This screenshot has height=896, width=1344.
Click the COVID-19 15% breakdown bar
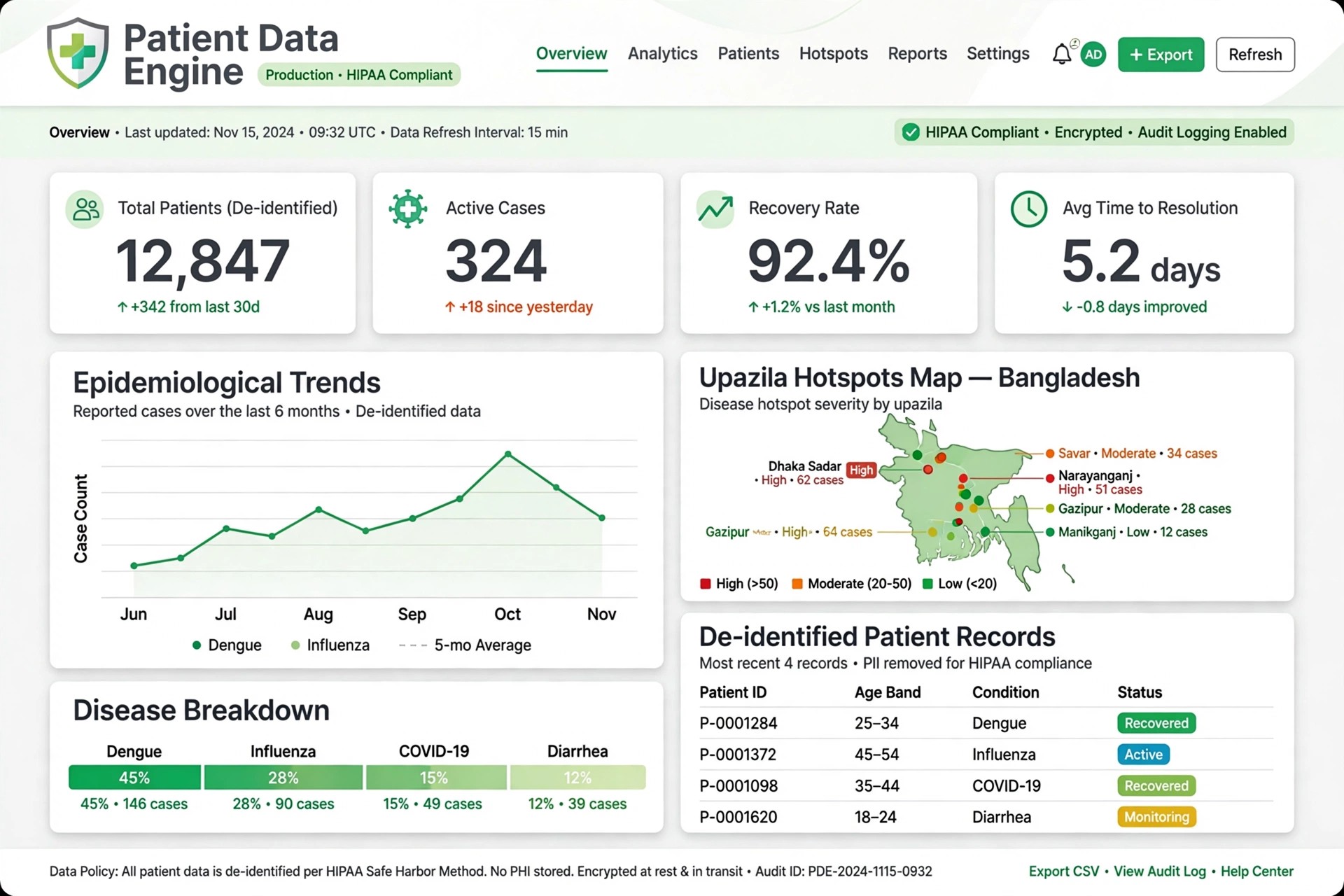click(436, 778)
